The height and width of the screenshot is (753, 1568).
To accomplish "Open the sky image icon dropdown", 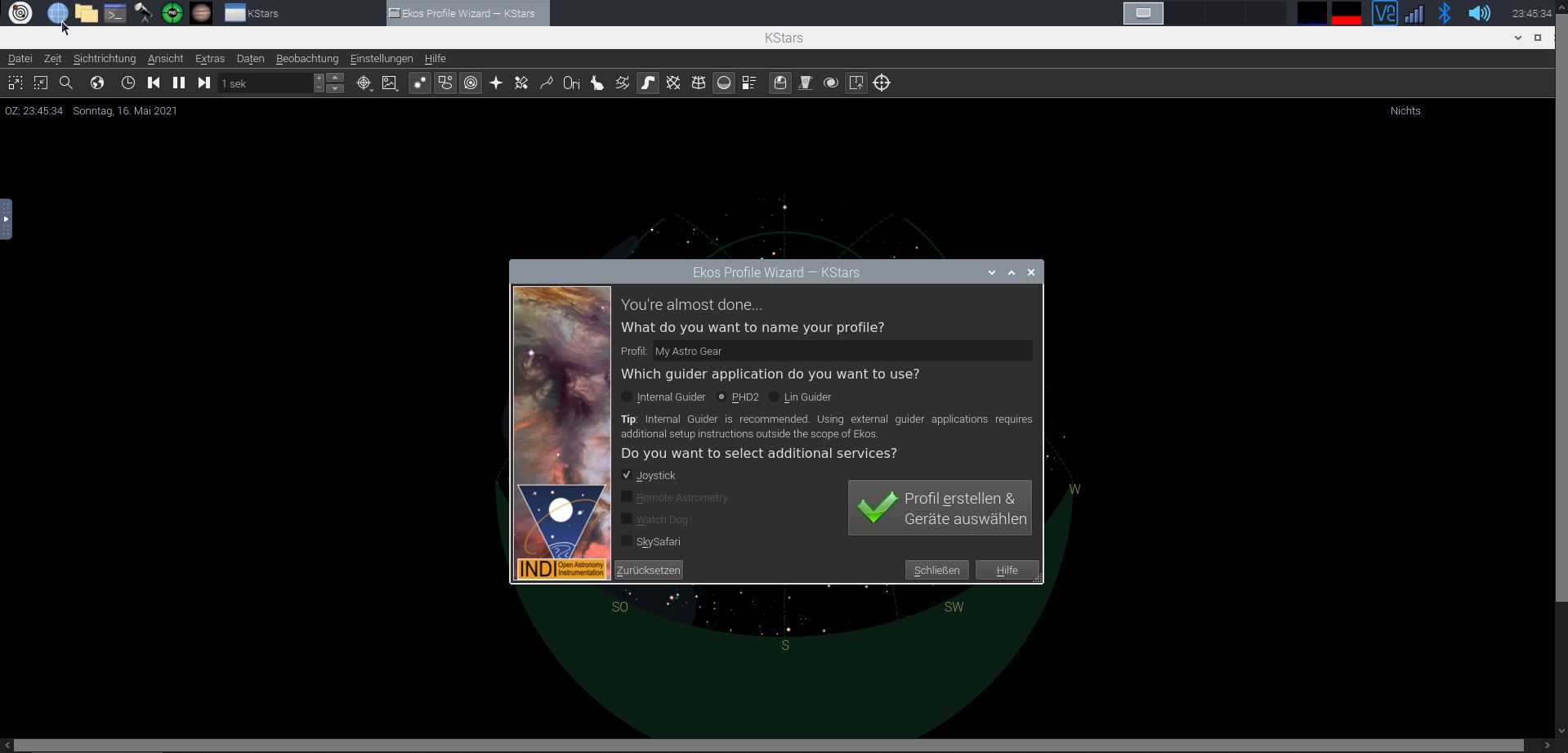I will click(x=390, y=83).
